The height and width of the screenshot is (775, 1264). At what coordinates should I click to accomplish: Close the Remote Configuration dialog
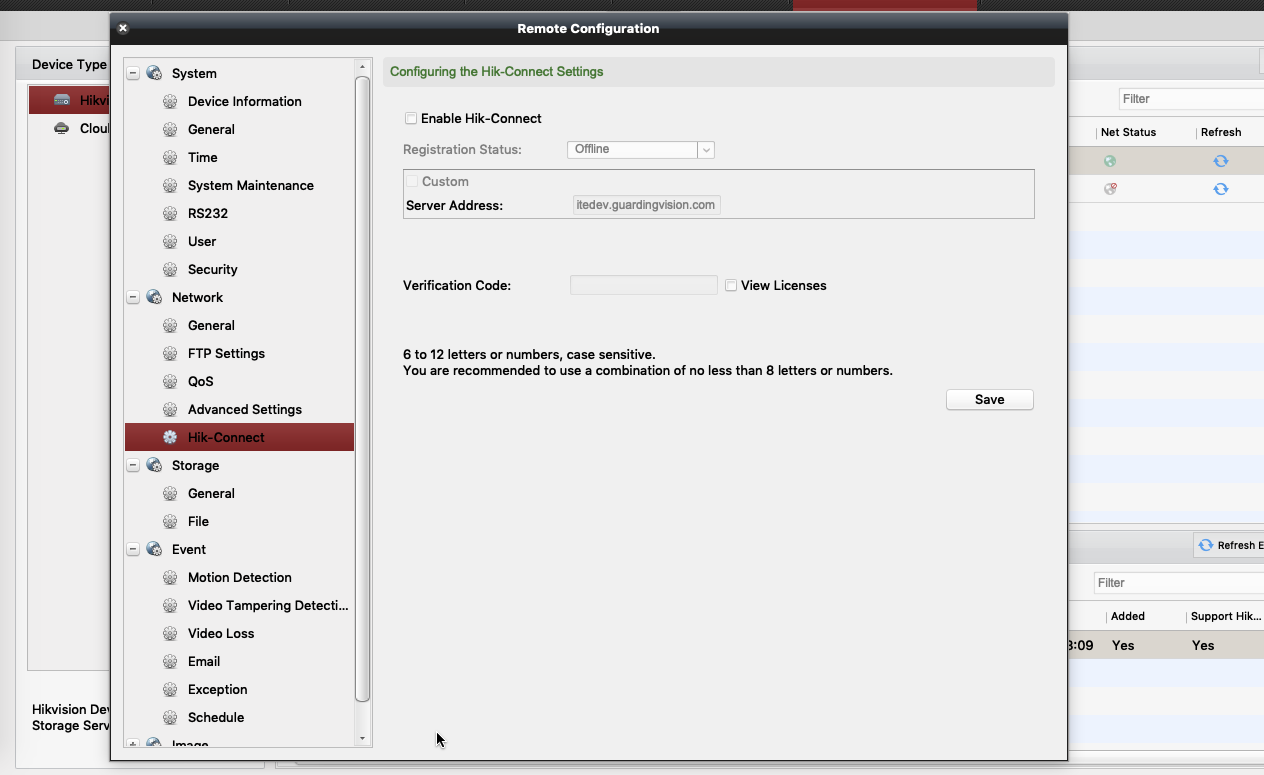pos(123,28)
